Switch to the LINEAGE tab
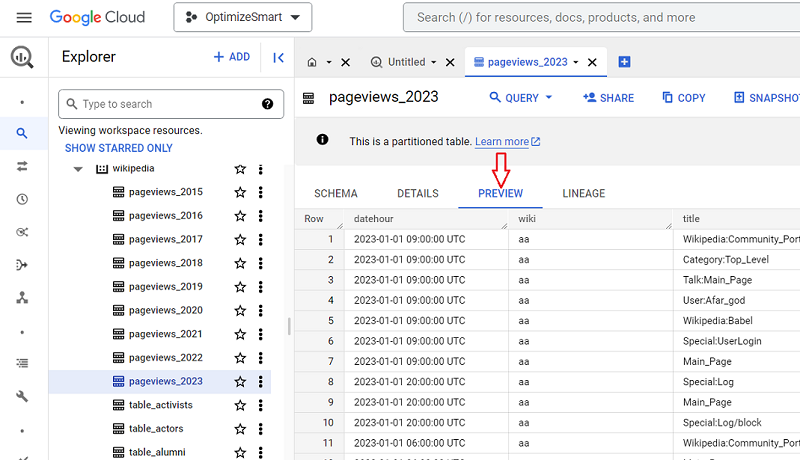Screen dimensions: 800x460 pos(584,193)
